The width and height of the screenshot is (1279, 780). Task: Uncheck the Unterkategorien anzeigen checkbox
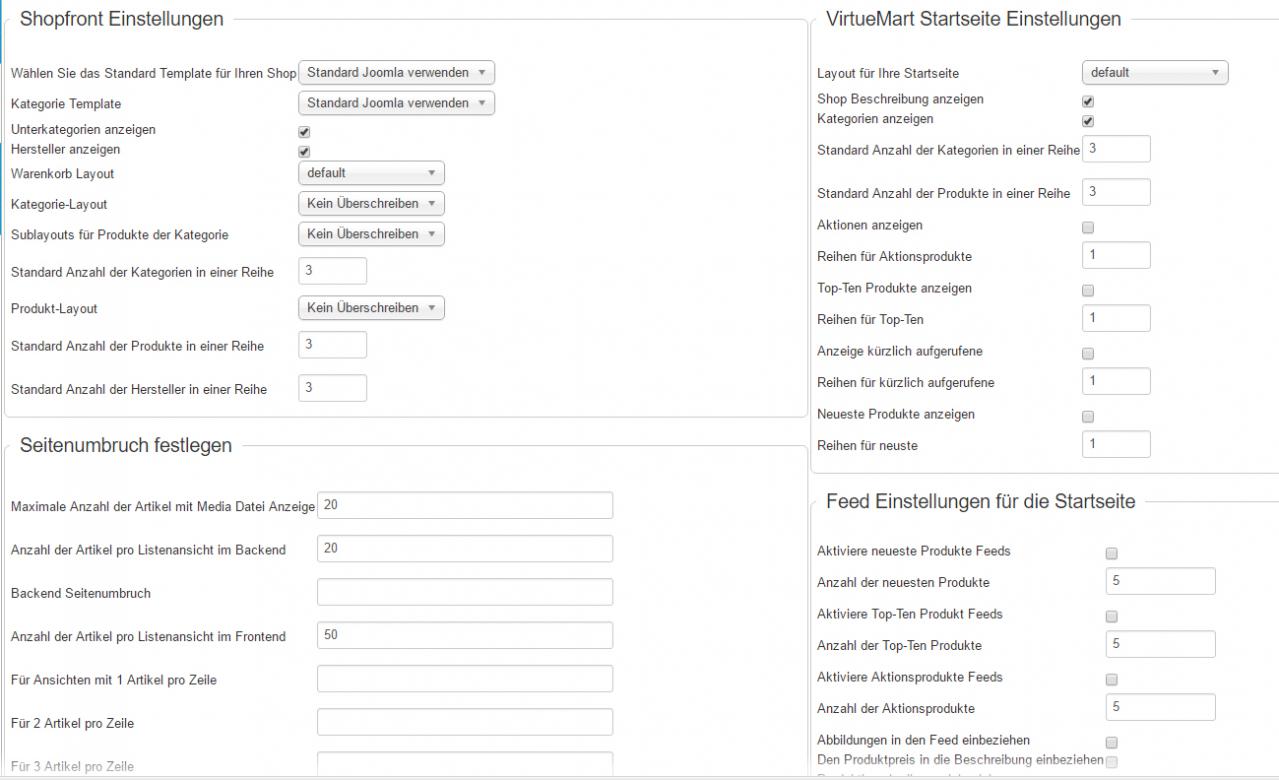pos(304,132)
